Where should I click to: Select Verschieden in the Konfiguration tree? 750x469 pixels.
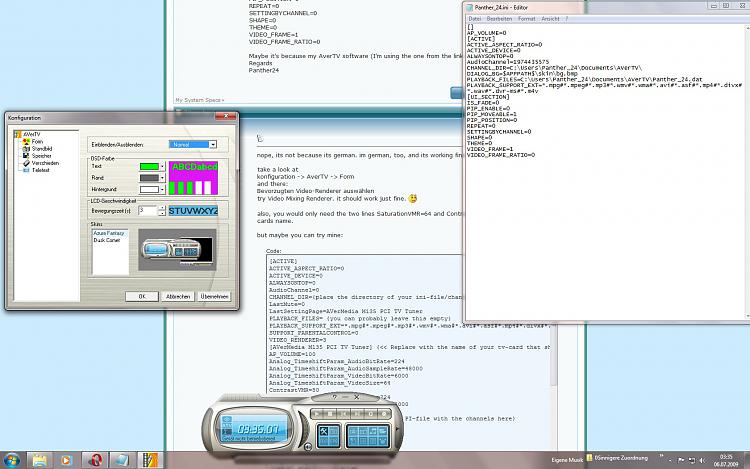click(x=45, y=163)
